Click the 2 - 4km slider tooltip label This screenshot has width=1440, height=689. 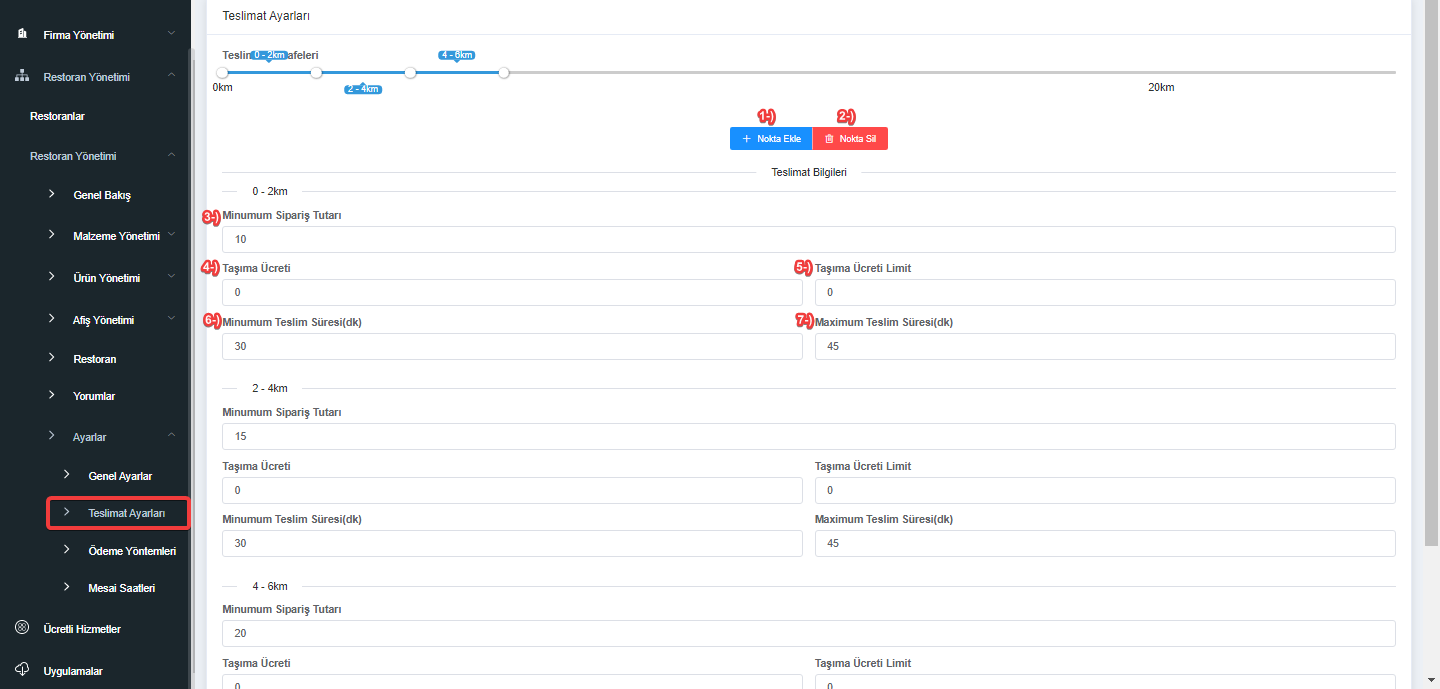364,89
